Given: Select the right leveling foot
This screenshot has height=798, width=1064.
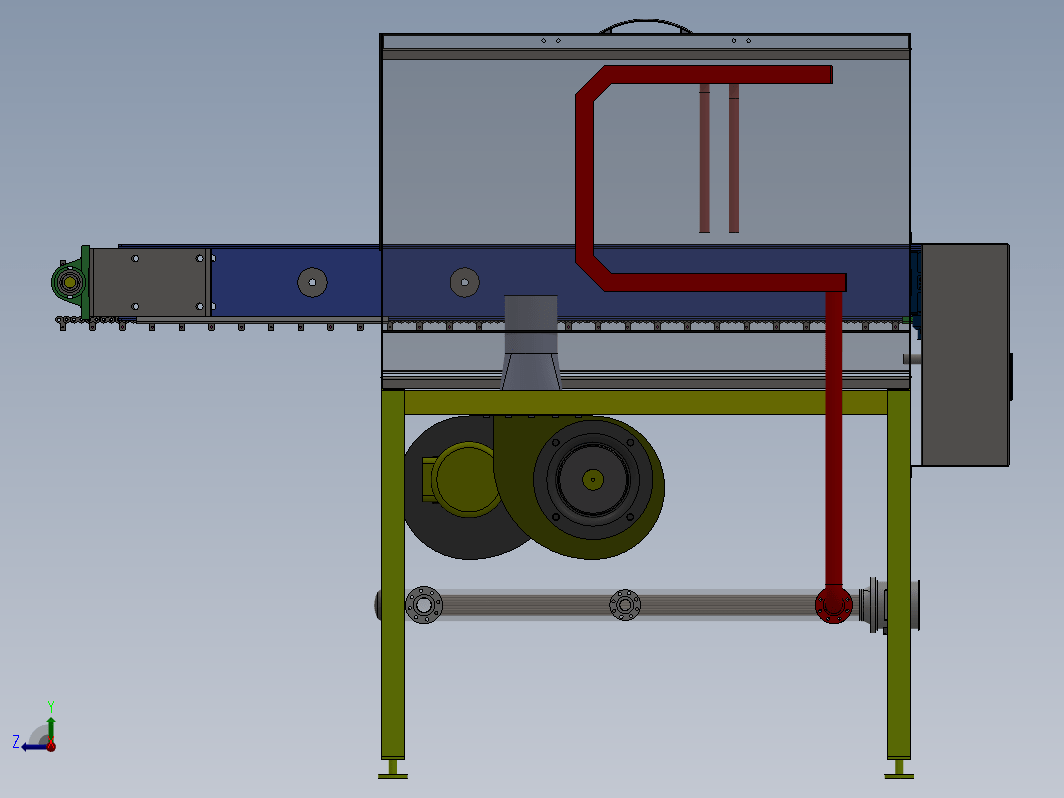Looking at the screenshot, I should tap(899, 770).
